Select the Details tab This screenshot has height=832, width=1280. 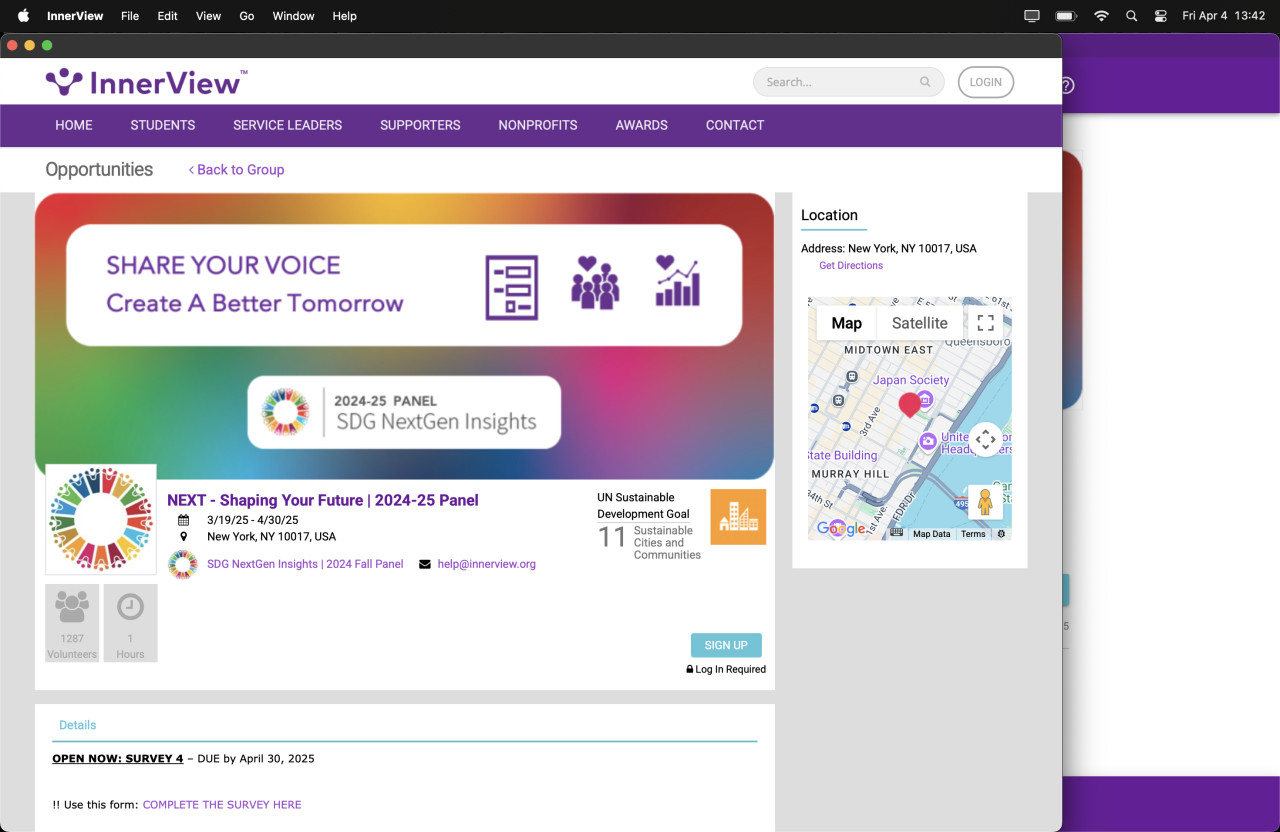click(x=78, y=725)
